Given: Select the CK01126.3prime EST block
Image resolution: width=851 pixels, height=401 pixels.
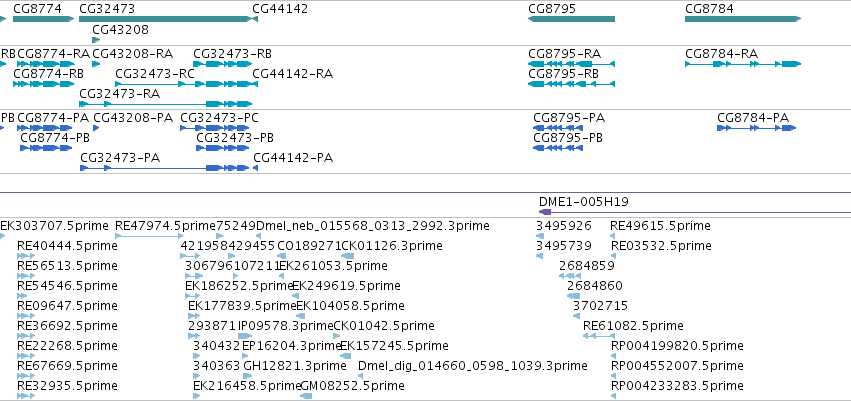Looking at the screenshot, I should point(347,256).
